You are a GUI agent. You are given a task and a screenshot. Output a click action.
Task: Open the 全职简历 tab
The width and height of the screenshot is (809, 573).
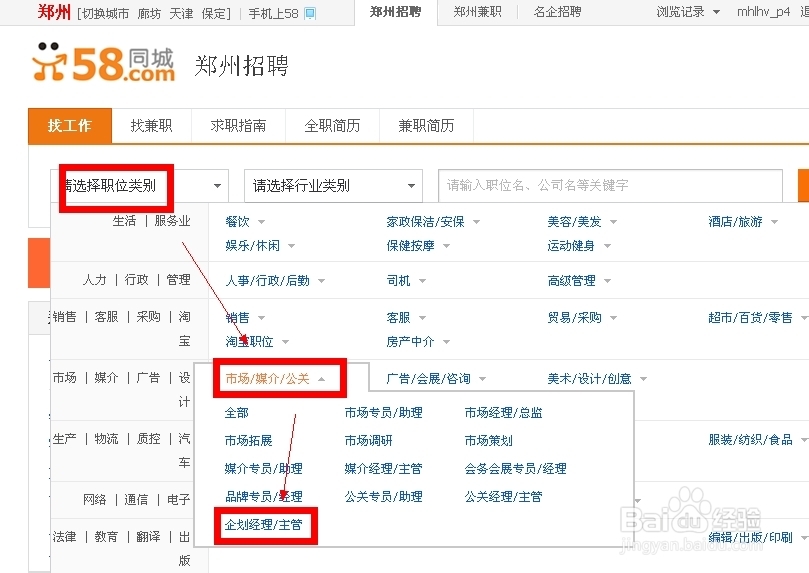point(332,125)
